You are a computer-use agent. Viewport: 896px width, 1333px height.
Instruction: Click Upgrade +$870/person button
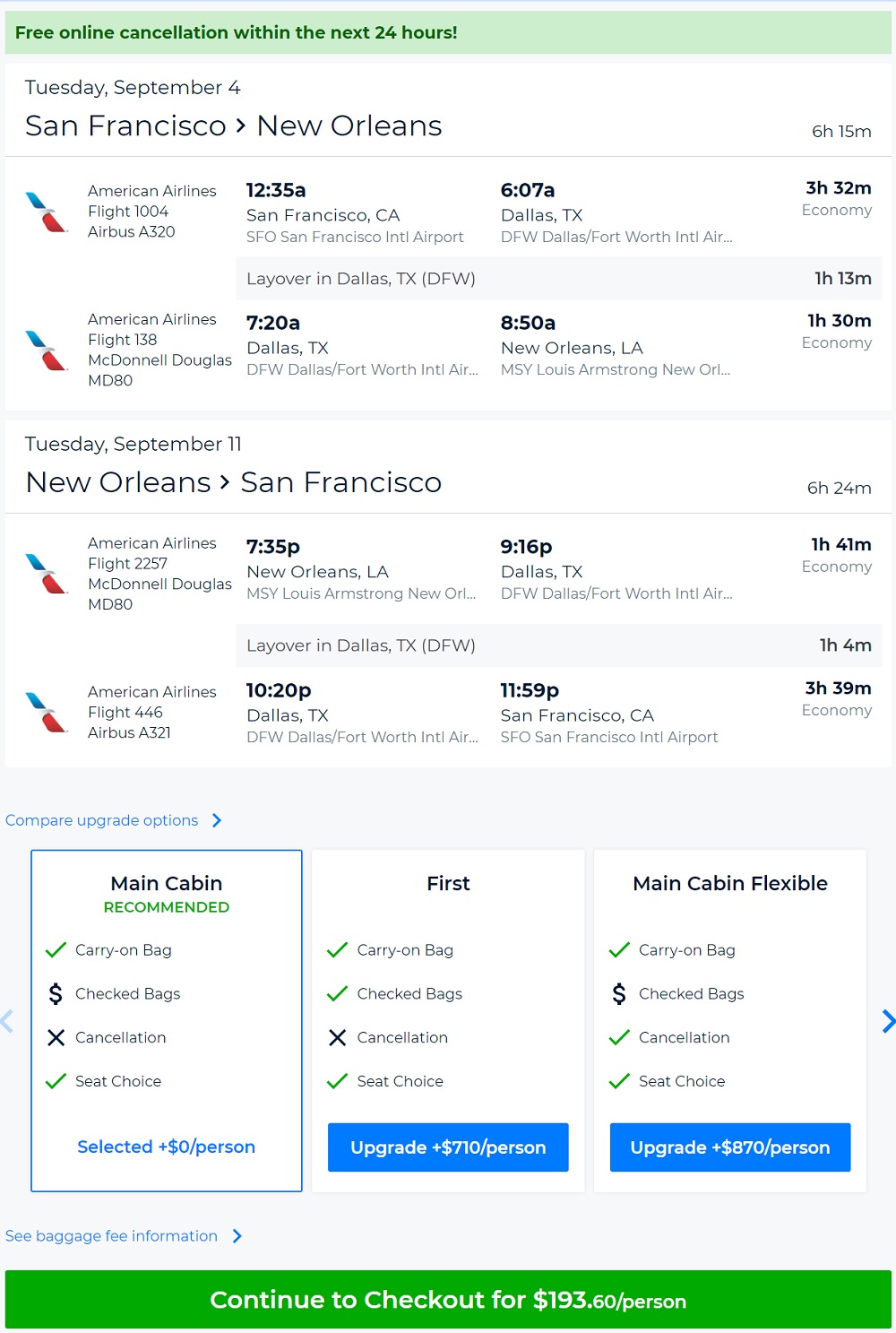pyautogui.click(x=730, y=1147)
